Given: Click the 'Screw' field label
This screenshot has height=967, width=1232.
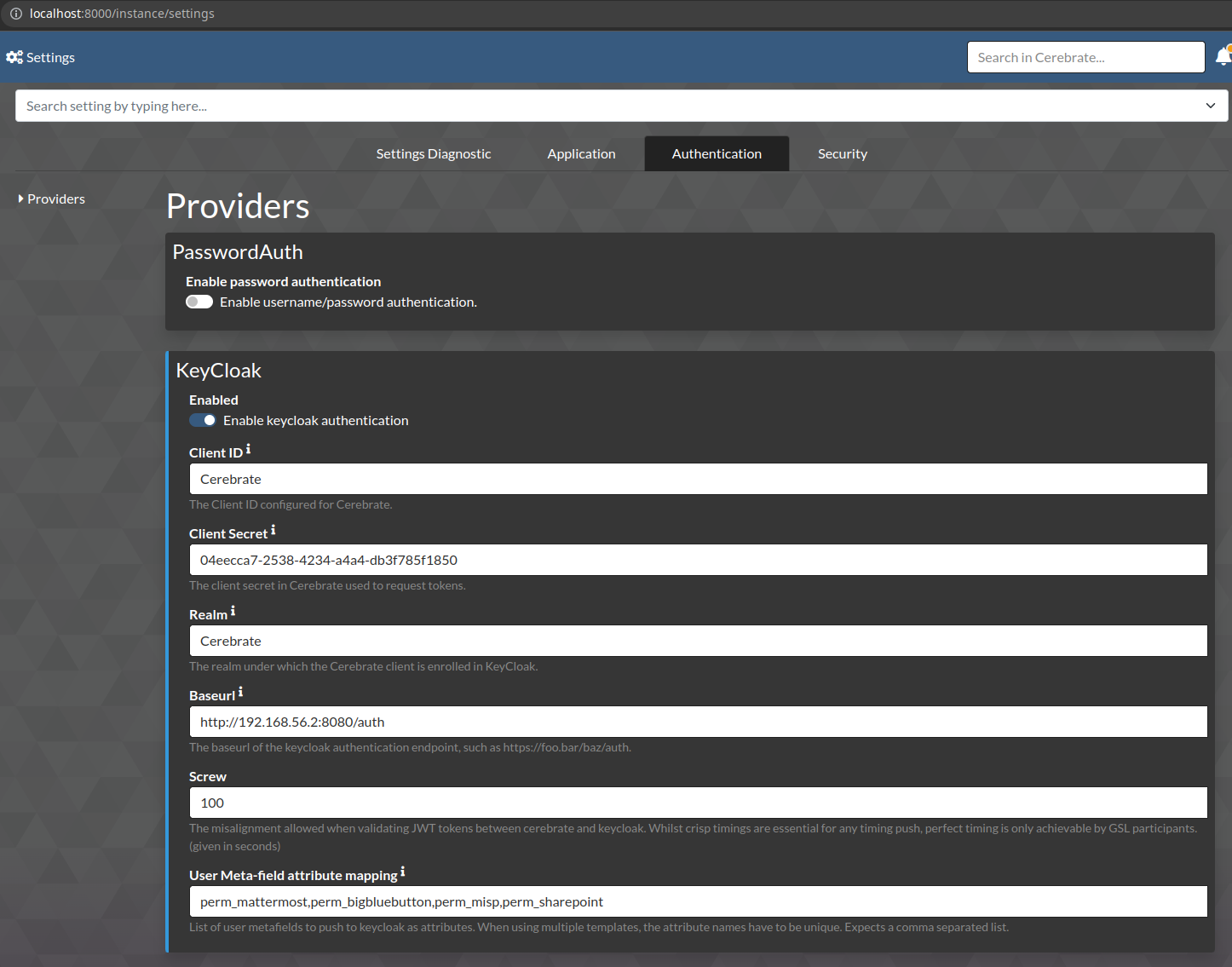Looking at the screenshot, I should pyautogui.click(x=208, y=776).
